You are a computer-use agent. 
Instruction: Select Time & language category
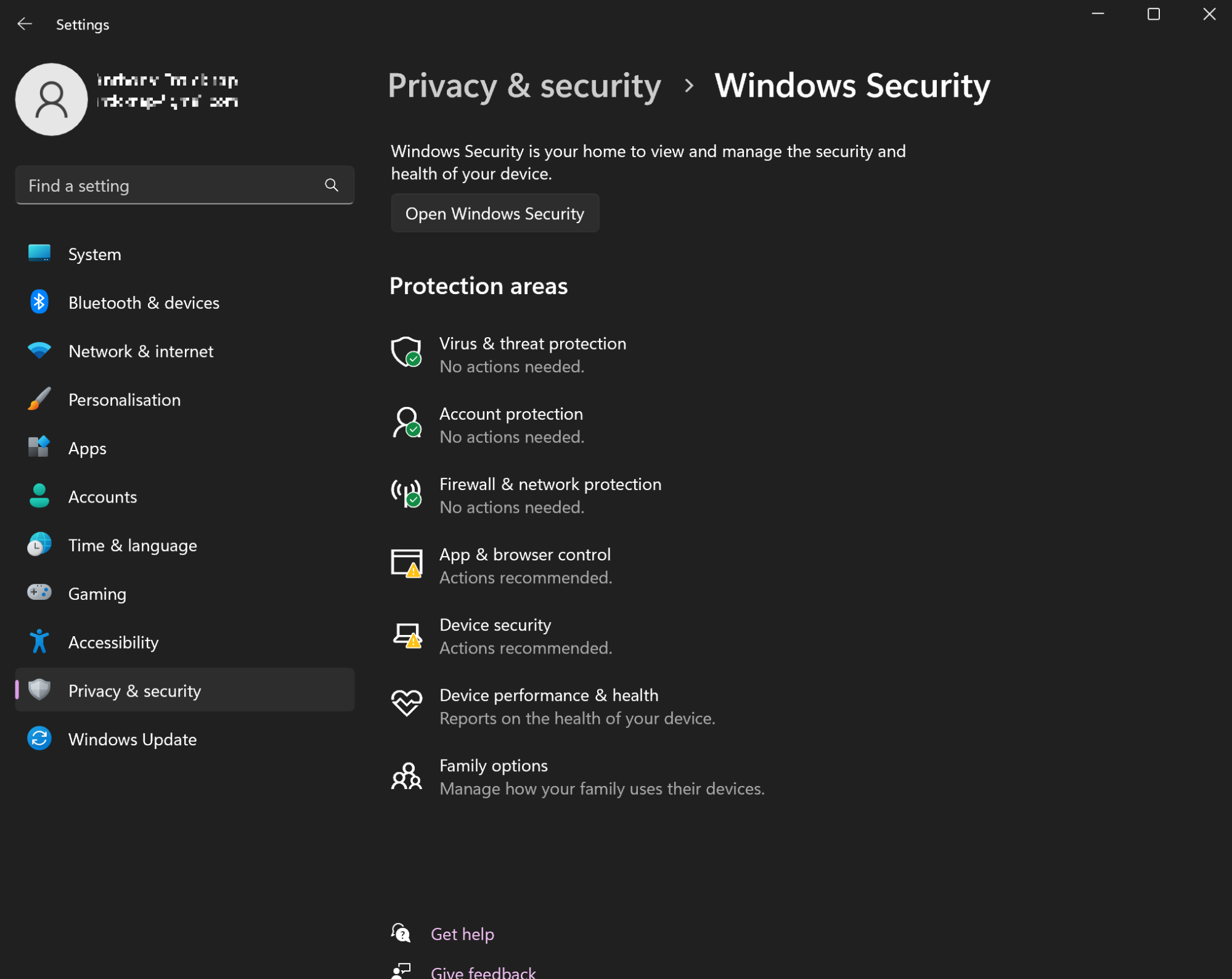(x=185, y=545)
